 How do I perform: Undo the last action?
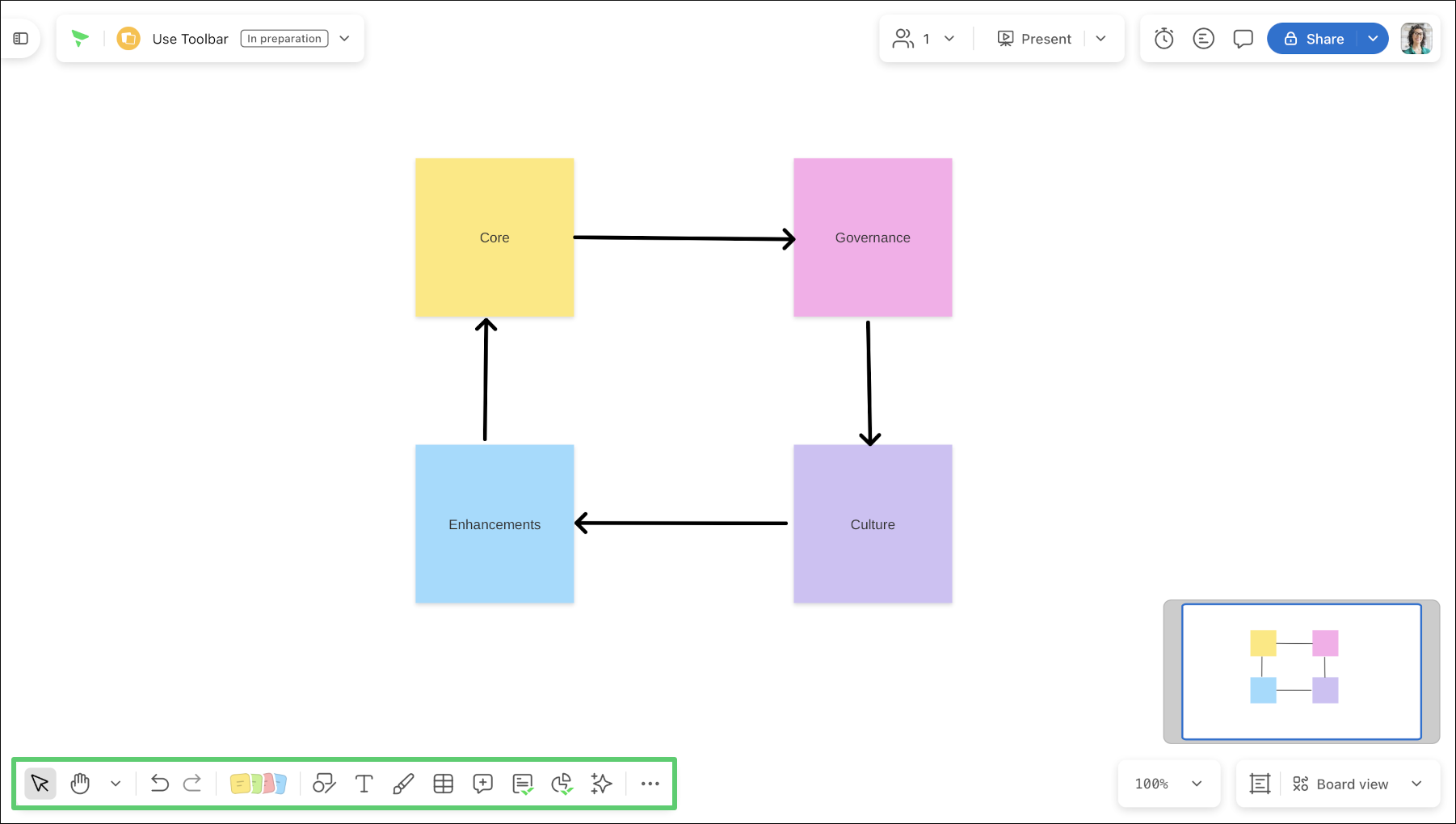tap(159, 784)
